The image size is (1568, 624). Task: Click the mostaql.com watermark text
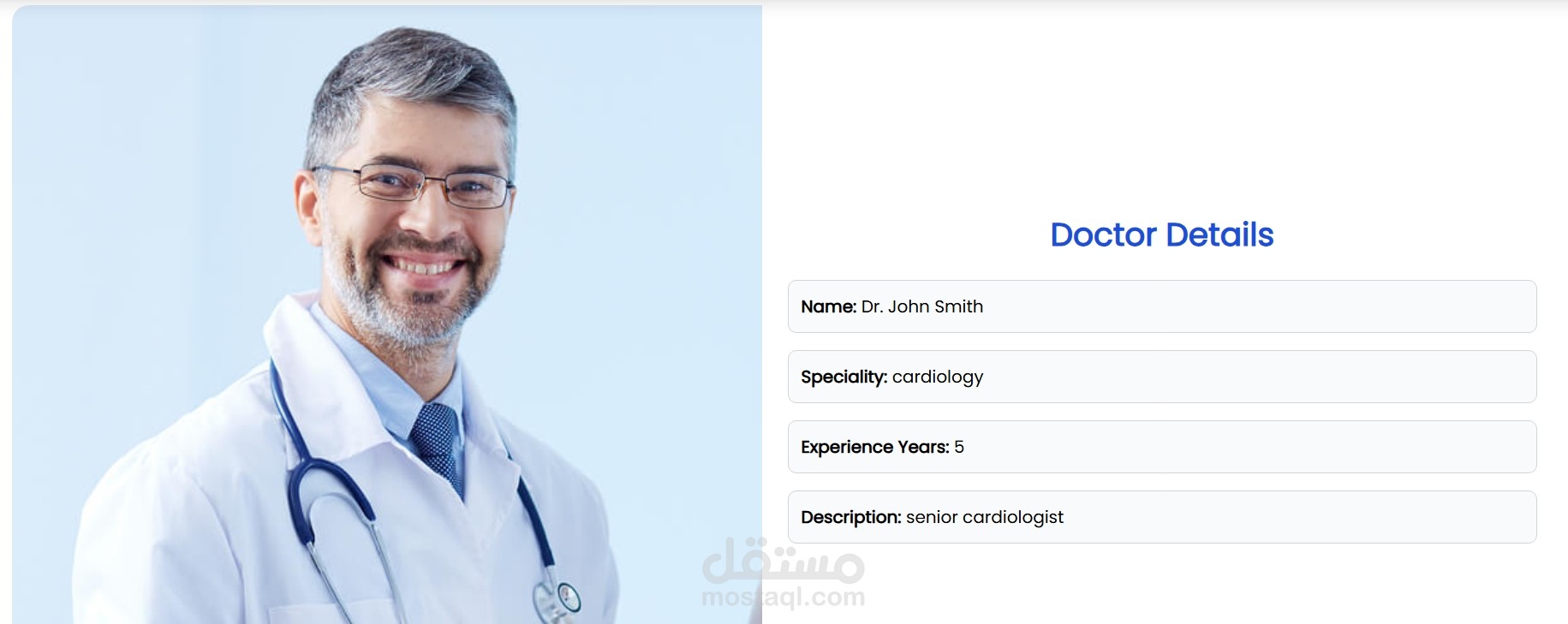(784, 597)
